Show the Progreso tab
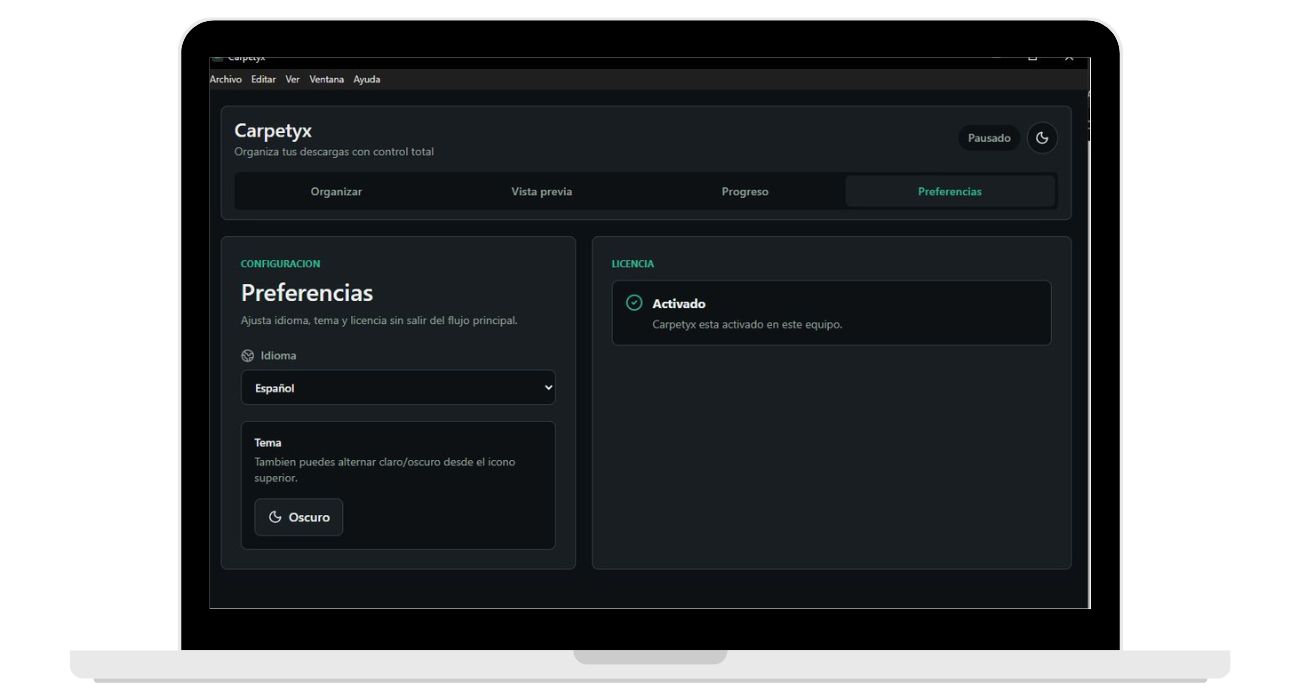 pyautogui.click(x=745, y=192)
